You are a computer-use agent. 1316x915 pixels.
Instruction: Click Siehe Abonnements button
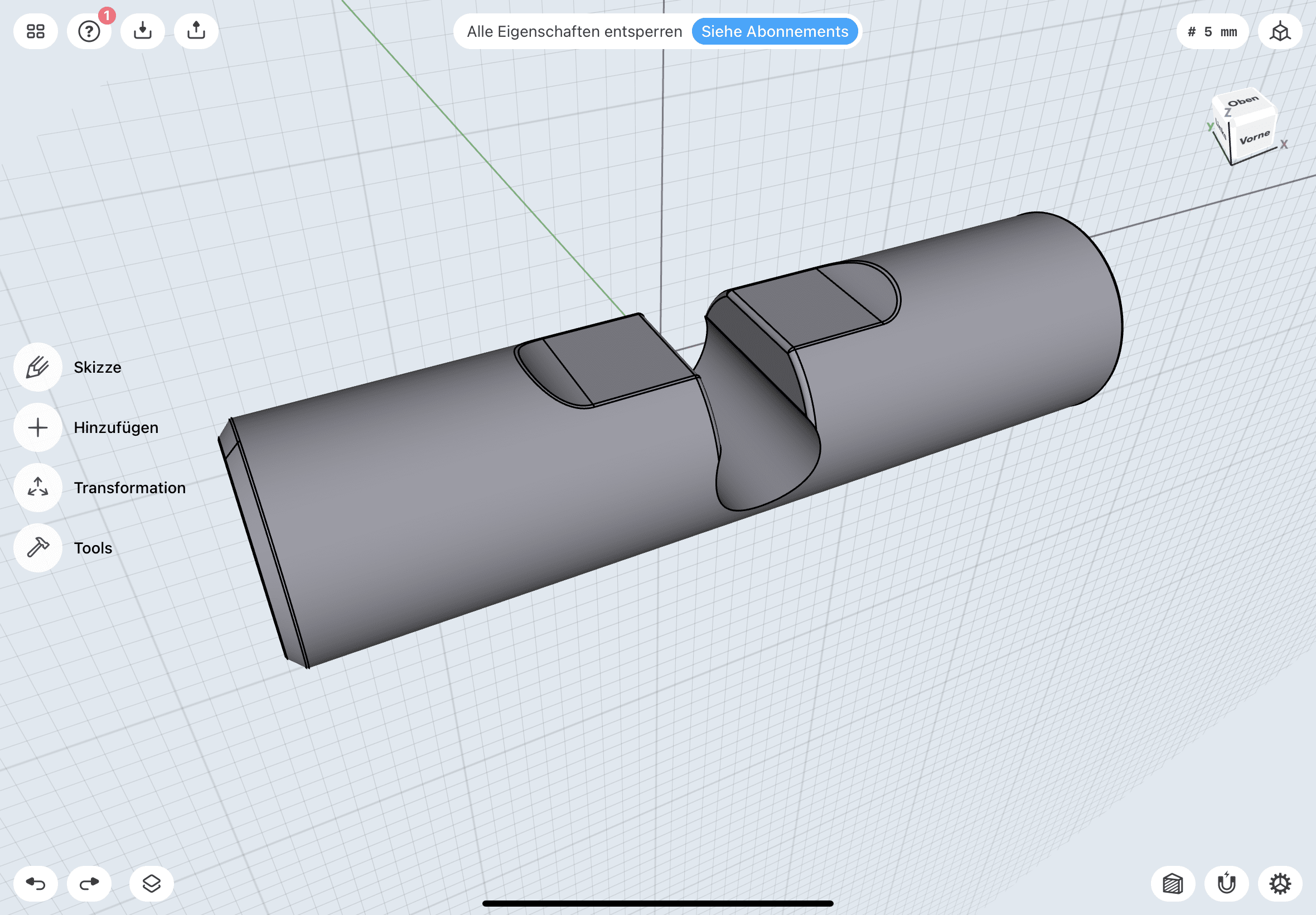coord(775,32)
